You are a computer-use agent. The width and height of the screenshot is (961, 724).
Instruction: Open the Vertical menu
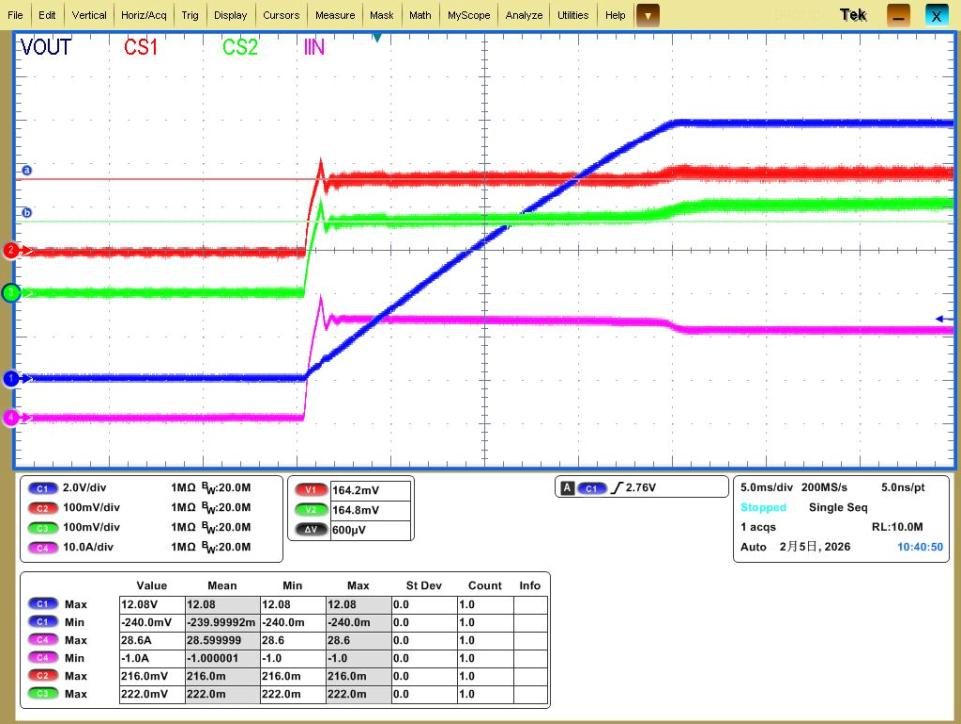coord(89,15)
